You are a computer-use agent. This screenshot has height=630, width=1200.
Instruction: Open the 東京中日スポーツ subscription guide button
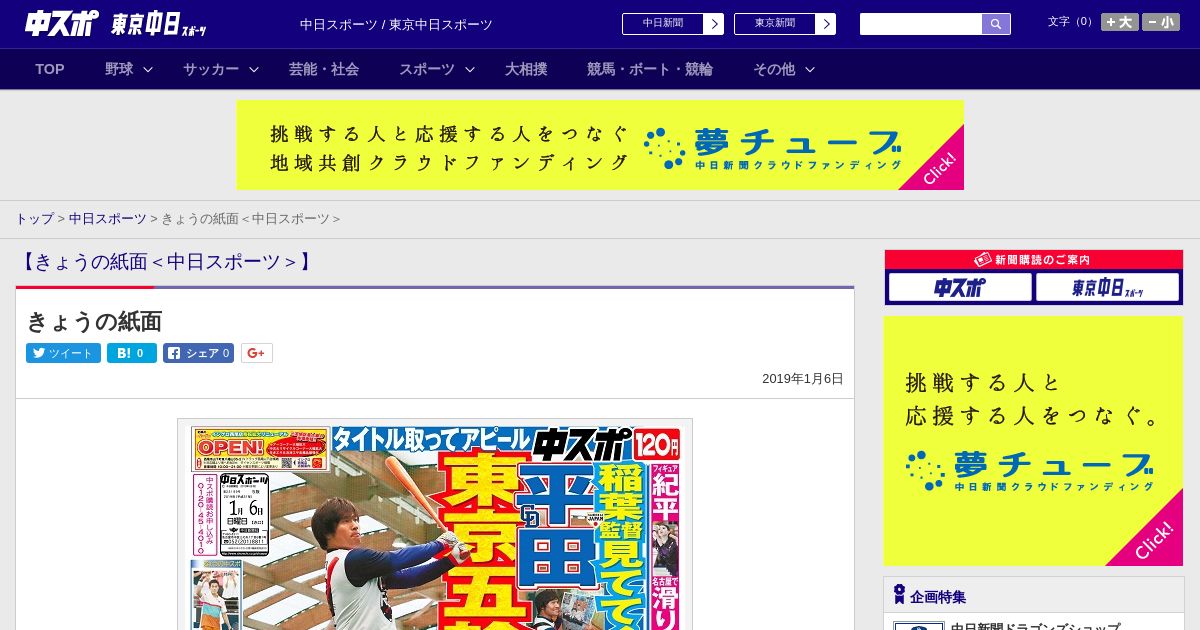(x=1107, y=288)
